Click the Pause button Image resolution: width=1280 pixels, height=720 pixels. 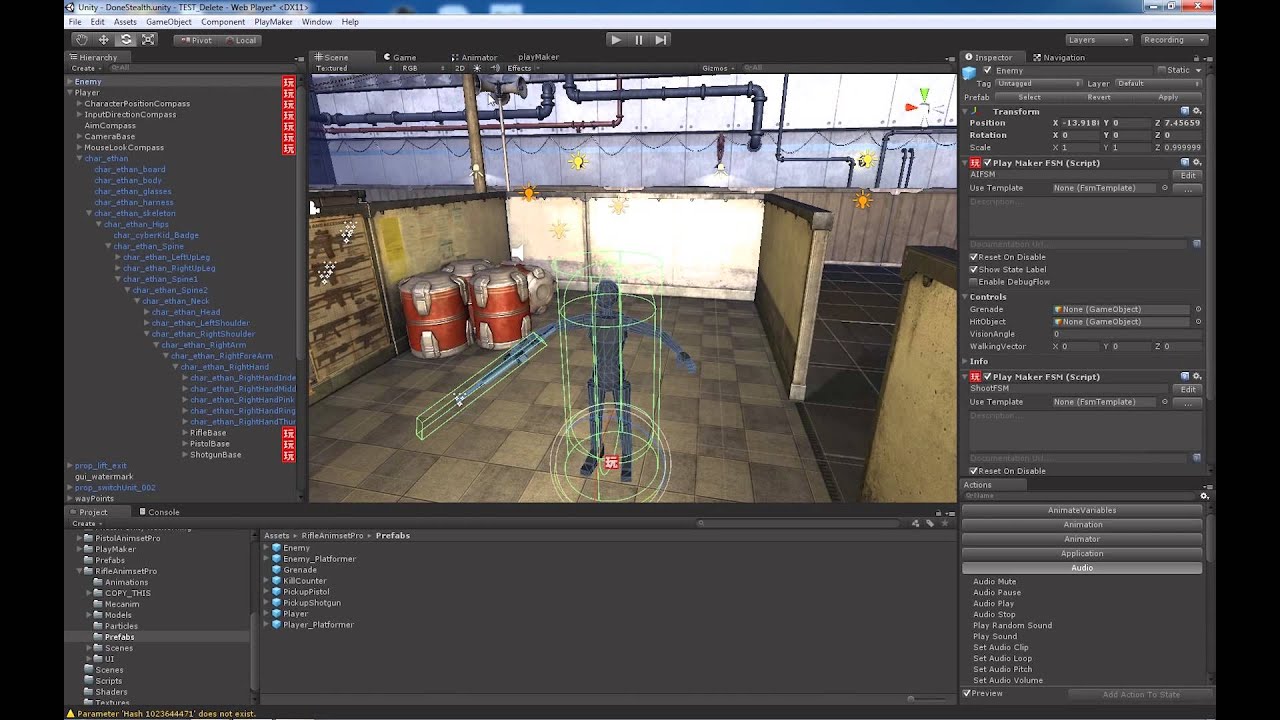[638, 40]
